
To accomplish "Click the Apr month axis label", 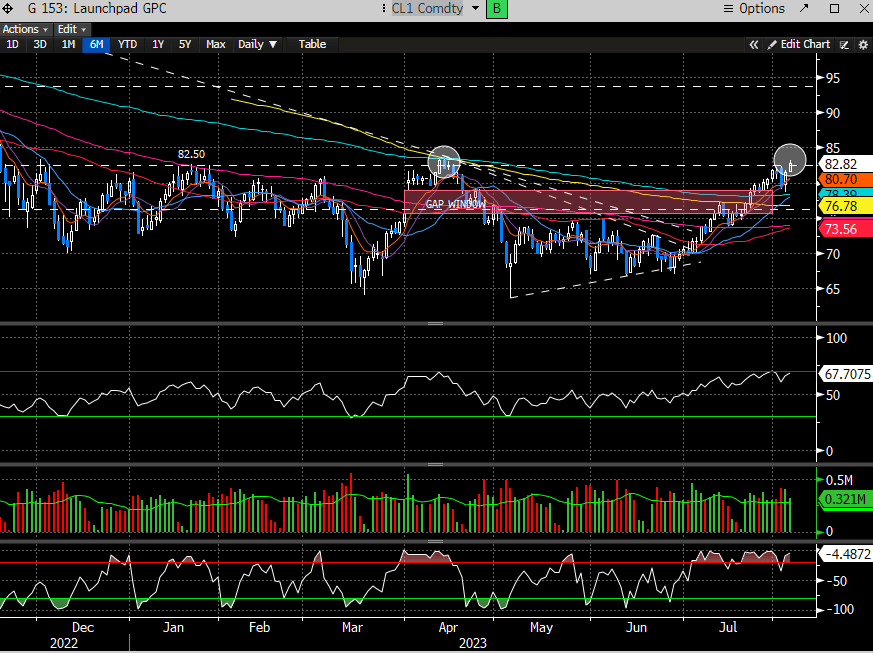I will tap(448, 627).
